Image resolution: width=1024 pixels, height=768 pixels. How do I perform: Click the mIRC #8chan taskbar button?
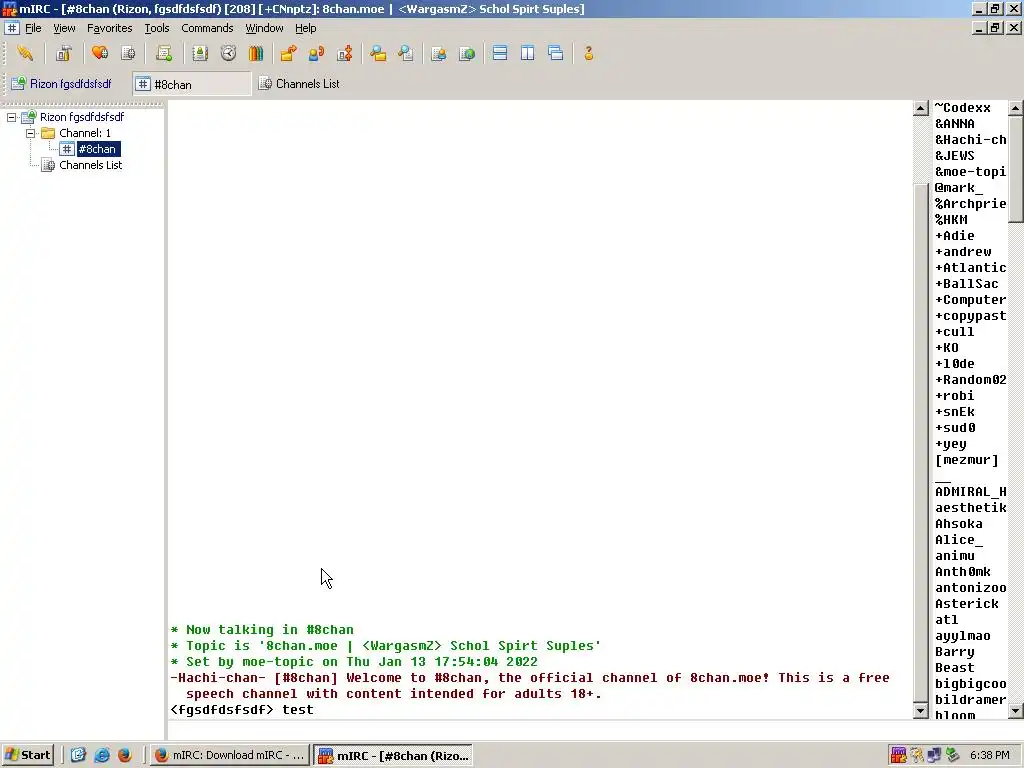[394, 756]
